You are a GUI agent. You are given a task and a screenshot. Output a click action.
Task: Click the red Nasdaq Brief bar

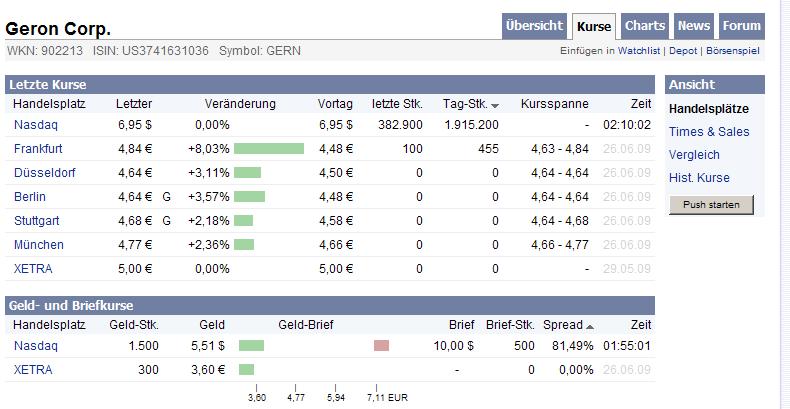click(381, 346)
